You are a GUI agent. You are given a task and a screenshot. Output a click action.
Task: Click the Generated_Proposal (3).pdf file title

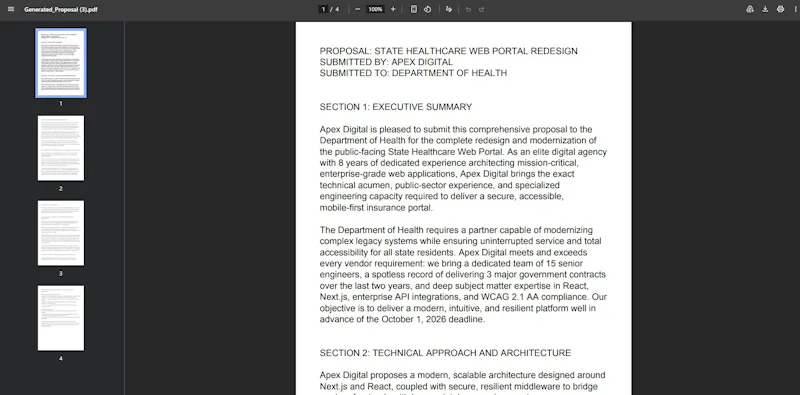pos(61,9)
